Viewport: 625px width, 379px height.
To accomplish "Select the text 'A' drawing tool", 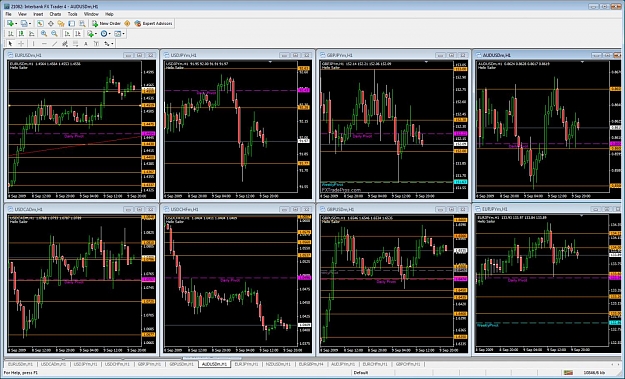I will point(86,44).
